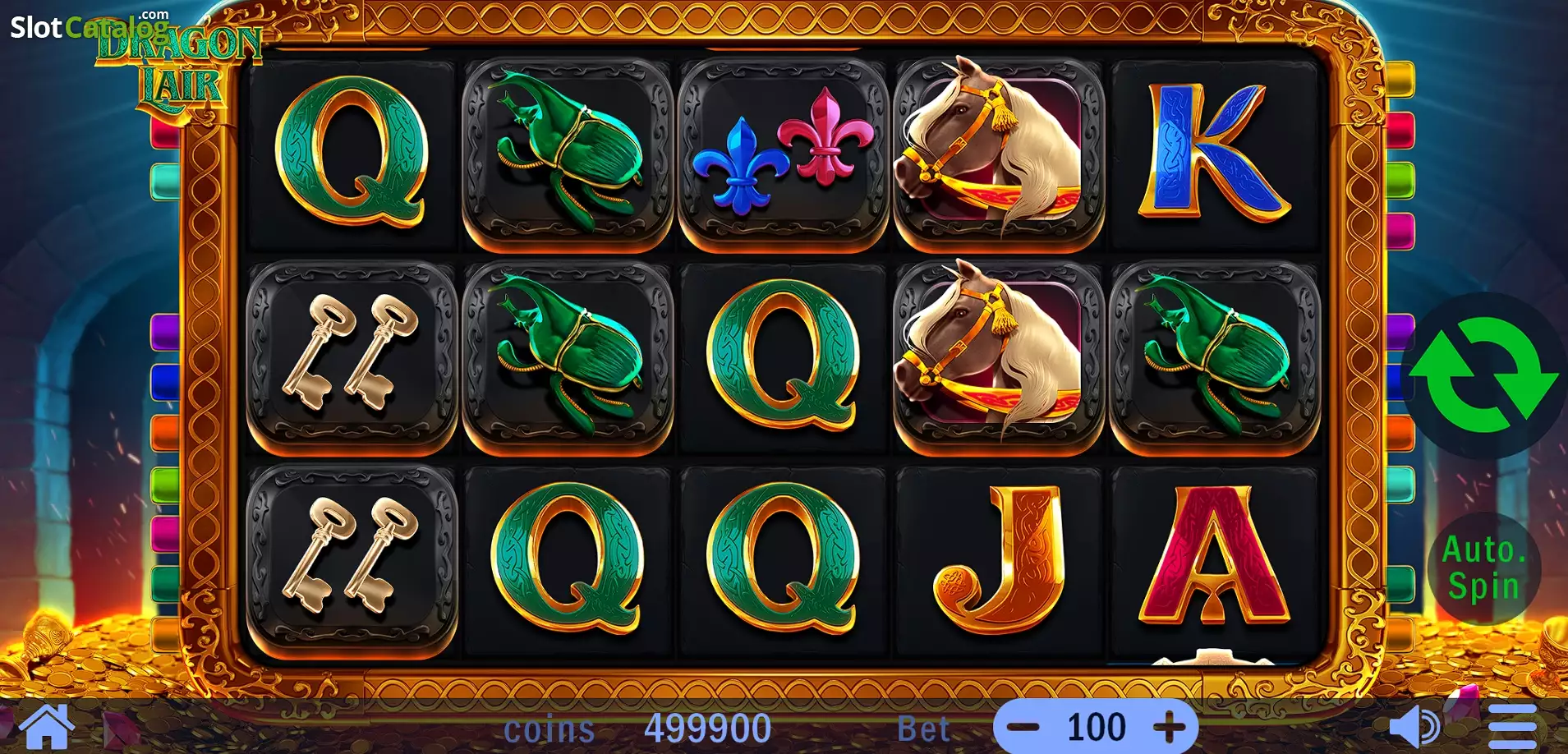
Task: Click the blue K symbol
Action: pyautogui.click(x=1213, y=153)
